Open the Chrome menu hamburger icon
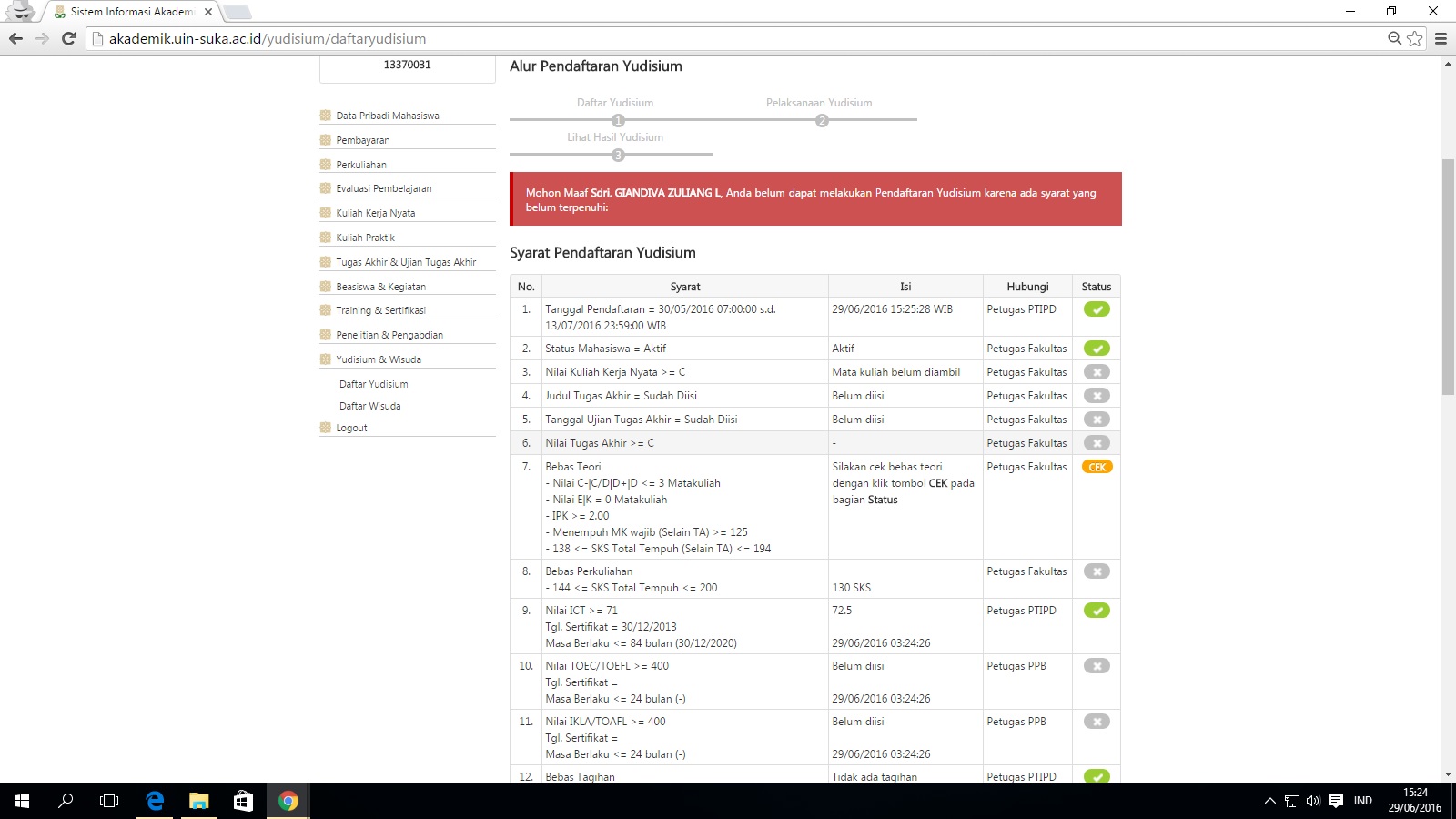This screenshot has height=819, width=1456. click(1441, 38)
